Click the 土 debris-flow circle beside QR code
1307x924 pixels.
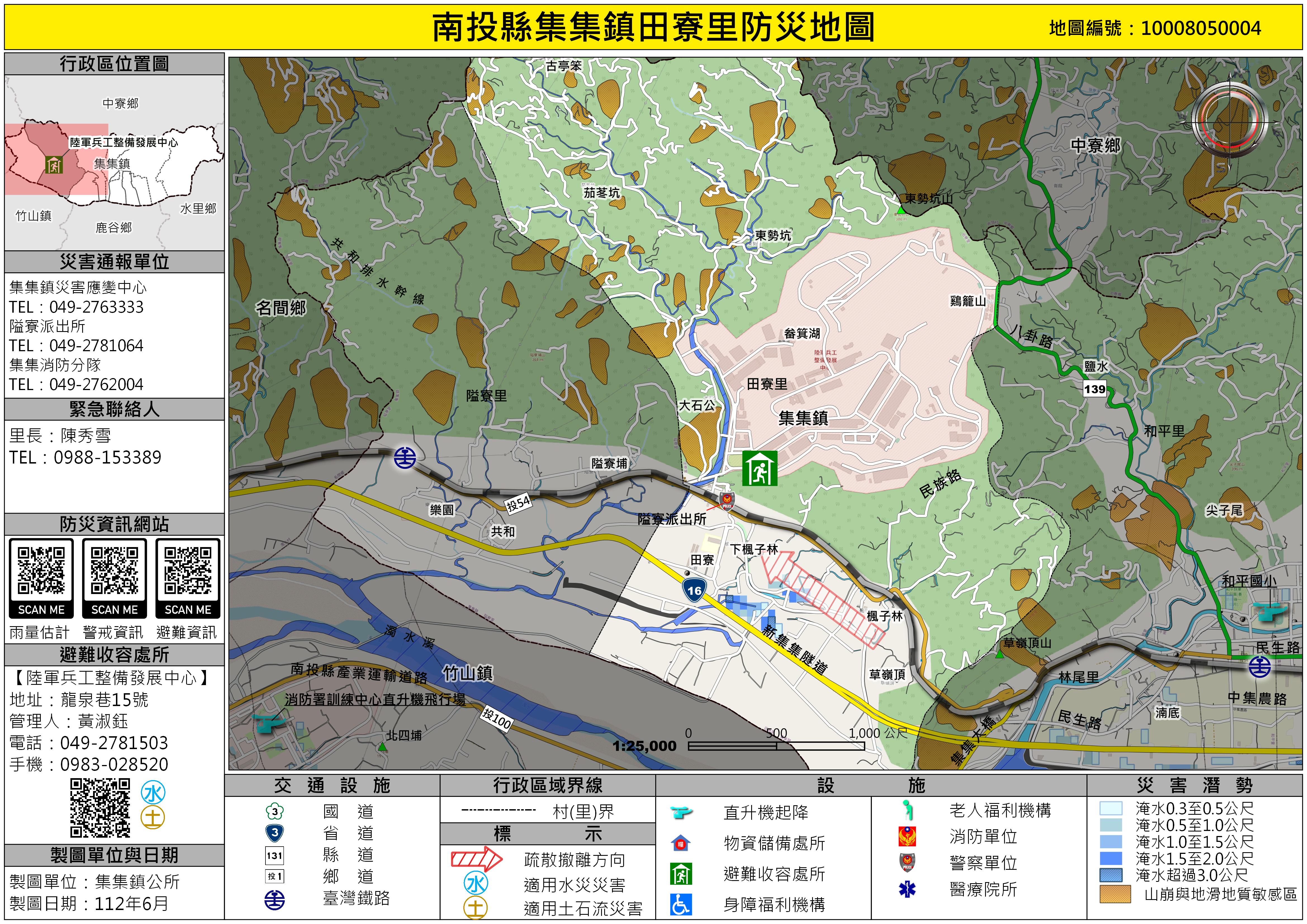(x=153, y=818)
